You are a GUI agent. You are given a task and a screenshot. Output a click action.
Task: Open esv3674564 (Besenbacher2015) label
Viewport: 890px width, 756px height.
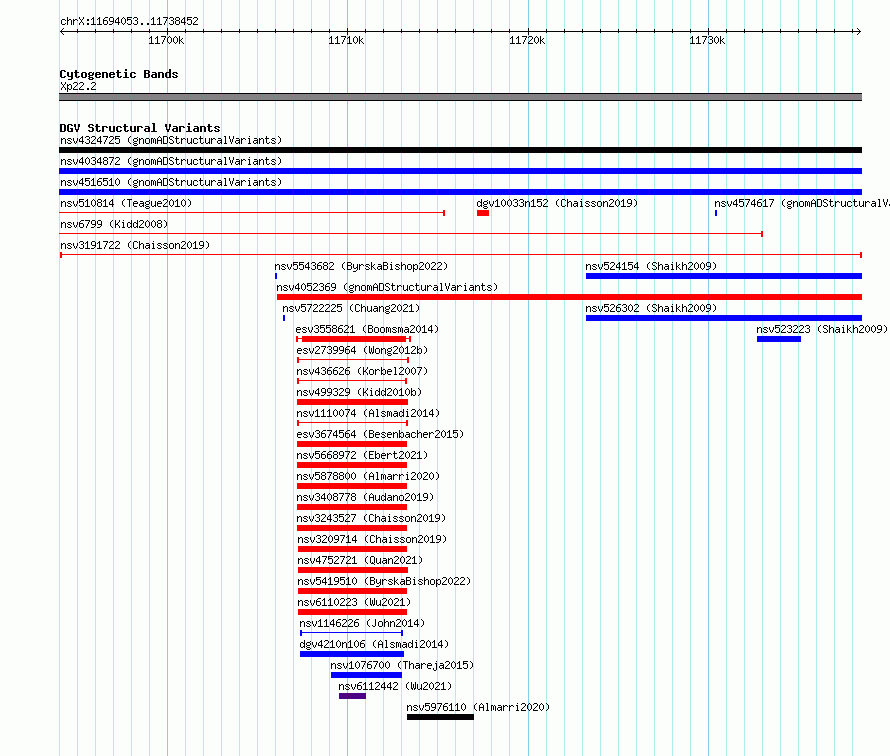coord(380,434)
